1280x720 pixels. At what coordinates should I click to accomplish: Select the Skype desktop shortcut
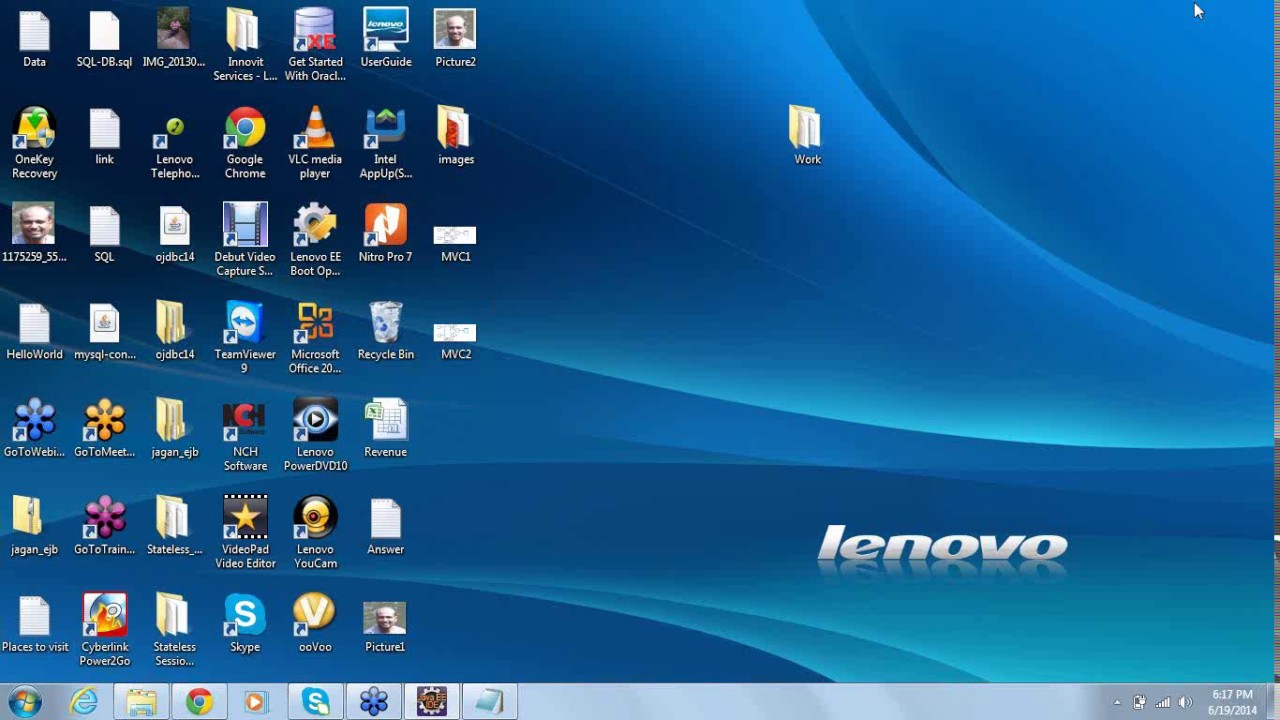(244, 624)
